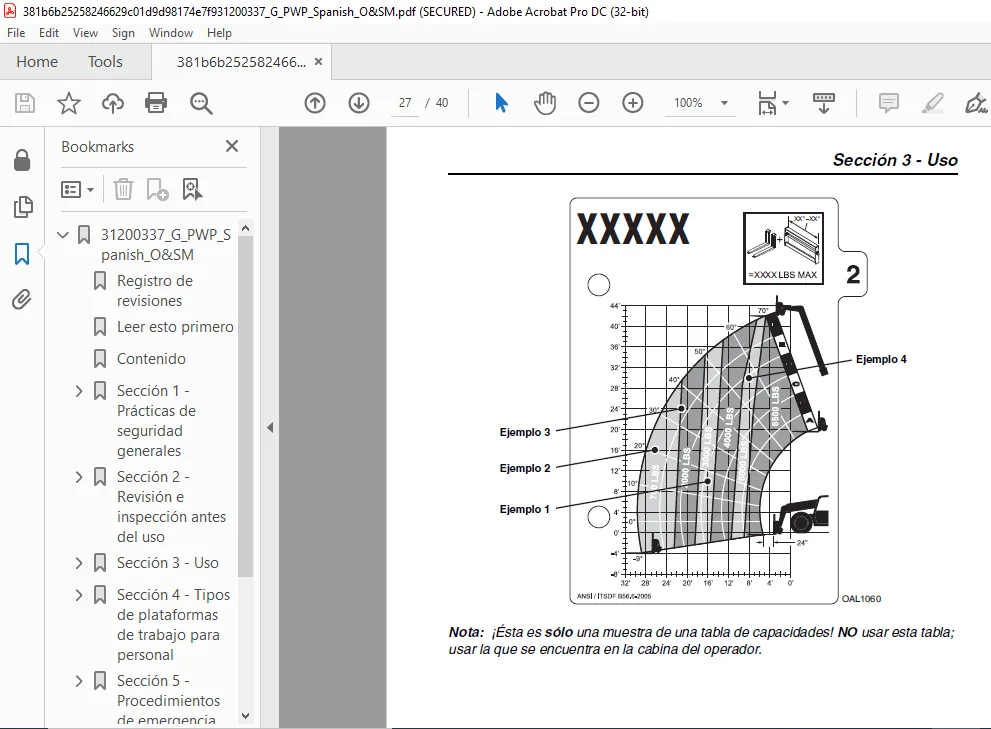Expand Sección 1 bookmark
Image resolution: width=991 pixels, height=729 pixels.
(79, 391)
